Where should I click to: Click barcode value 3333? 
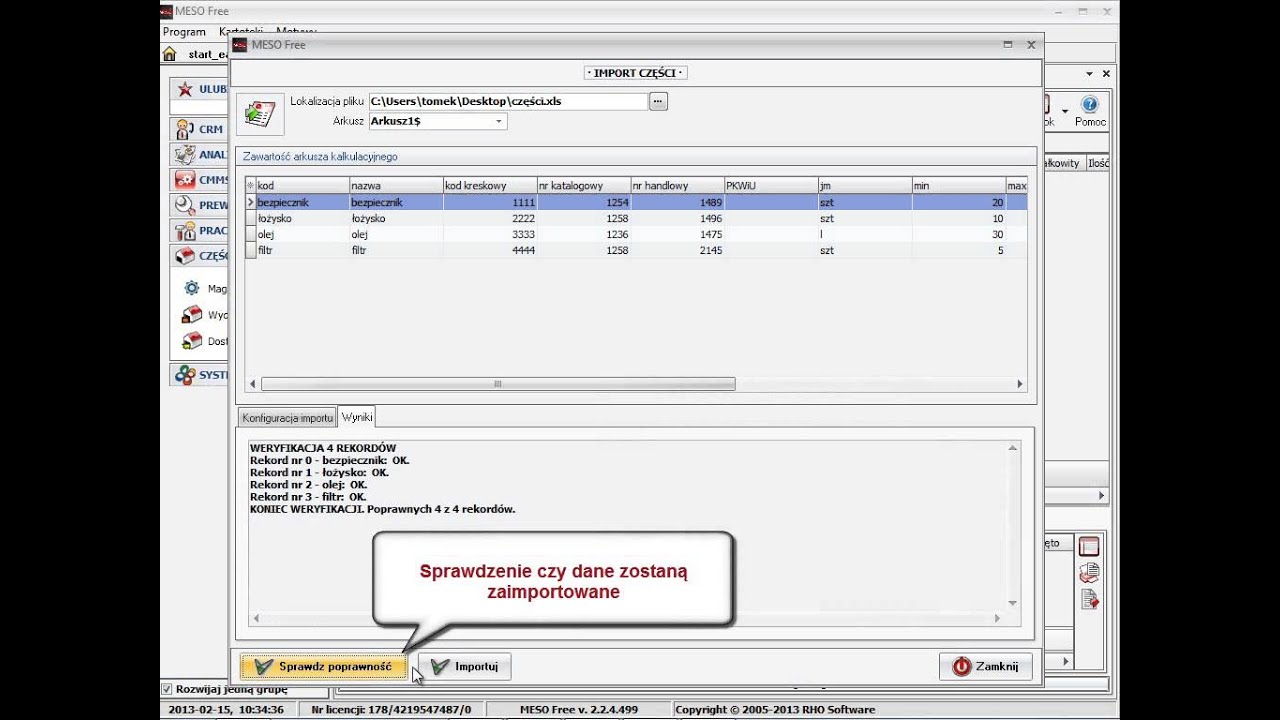pyautogui.click(x=523, y=234)
